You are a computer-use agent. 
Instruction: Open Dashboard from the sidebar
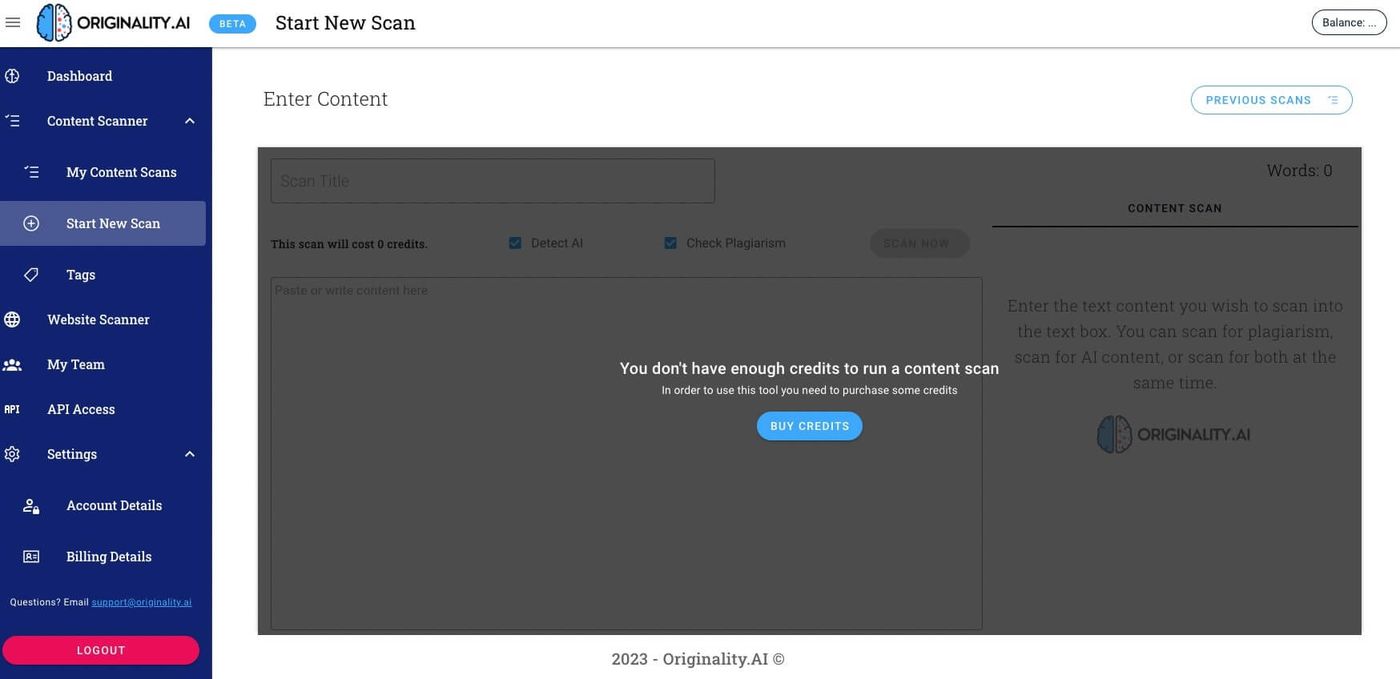80,76
